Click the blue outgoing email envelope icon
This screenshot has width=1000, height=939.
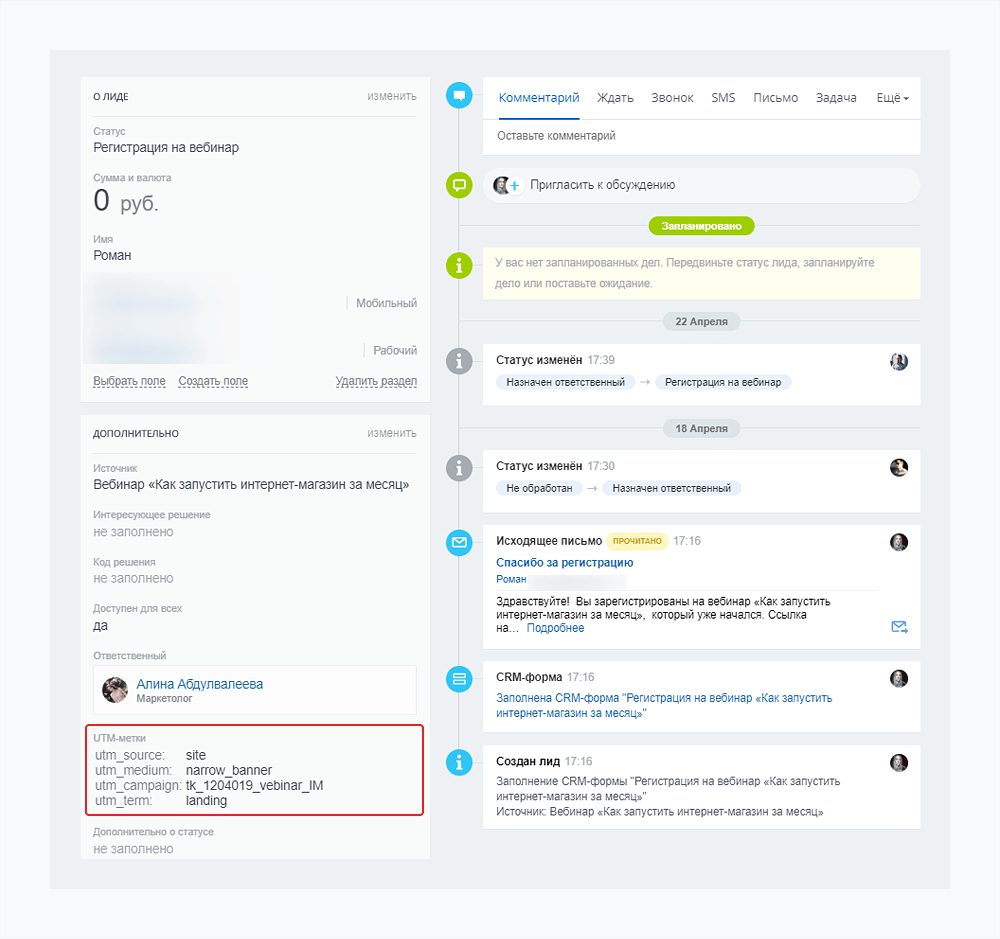point(459,542)
